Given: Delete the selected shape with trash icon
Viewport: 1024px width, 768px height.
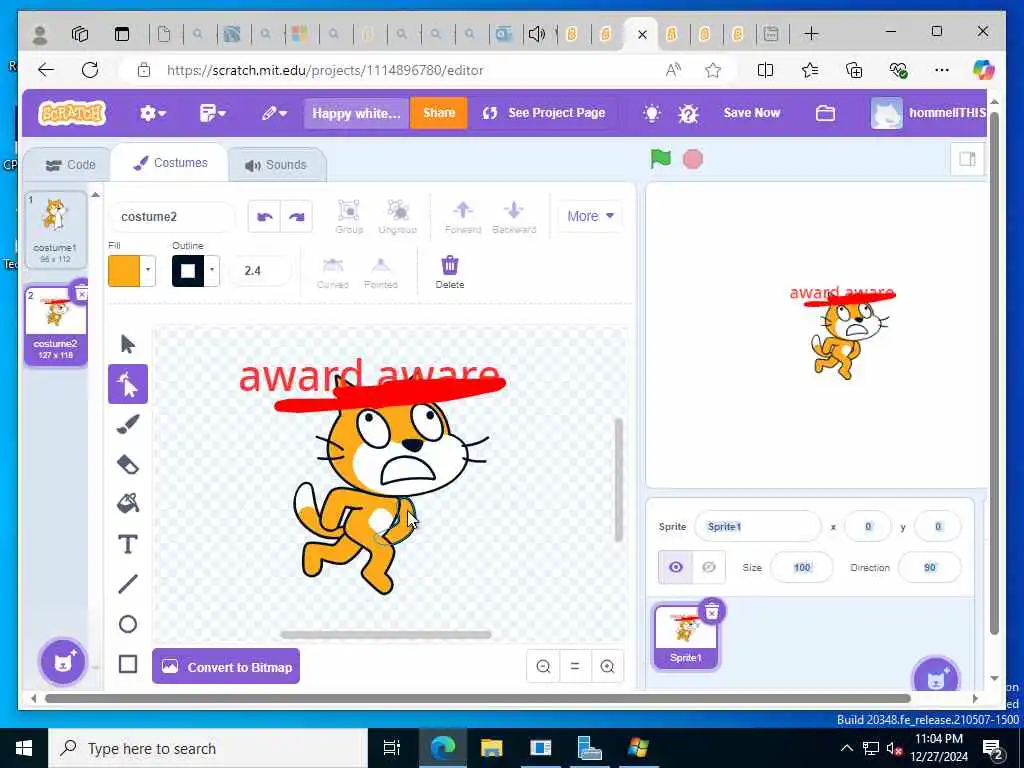Looking at the screenshot, I should tap(450, 272).
